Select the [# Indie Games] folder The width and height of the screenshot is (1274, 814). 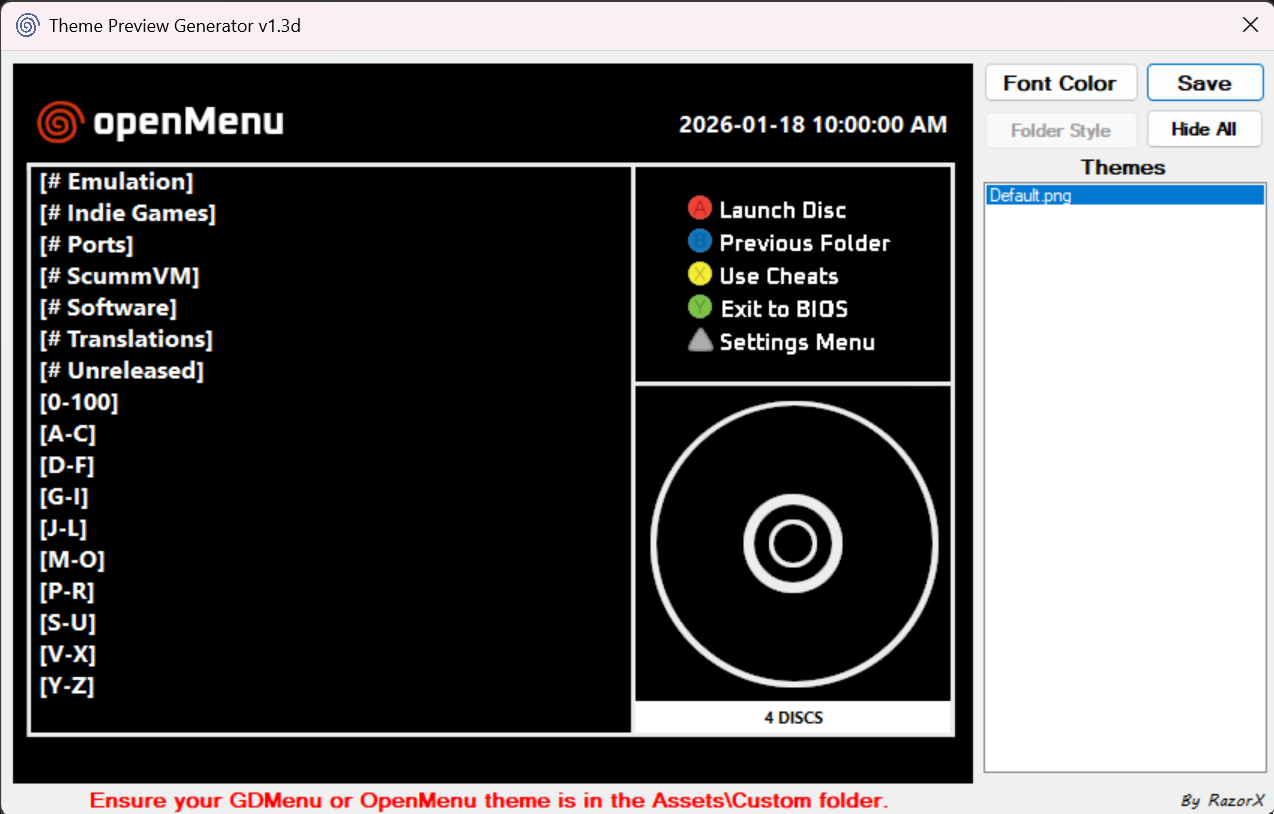pos(128,213)
